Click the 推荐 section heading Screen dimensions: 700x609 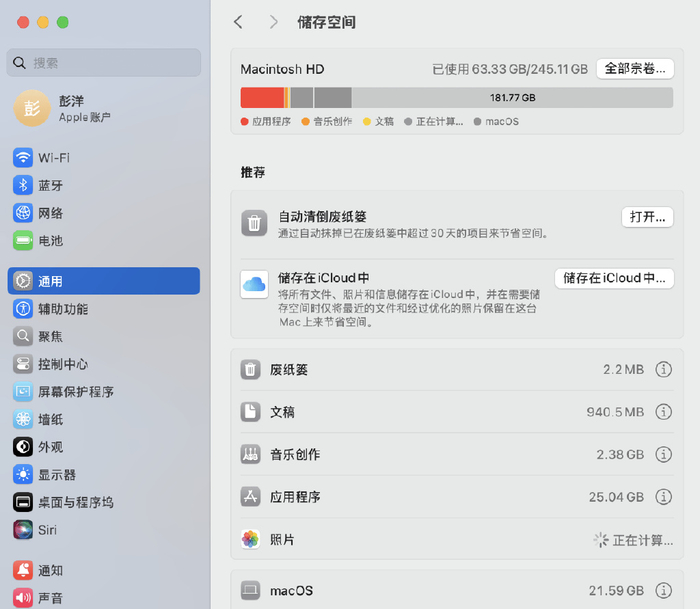[253, 172]
